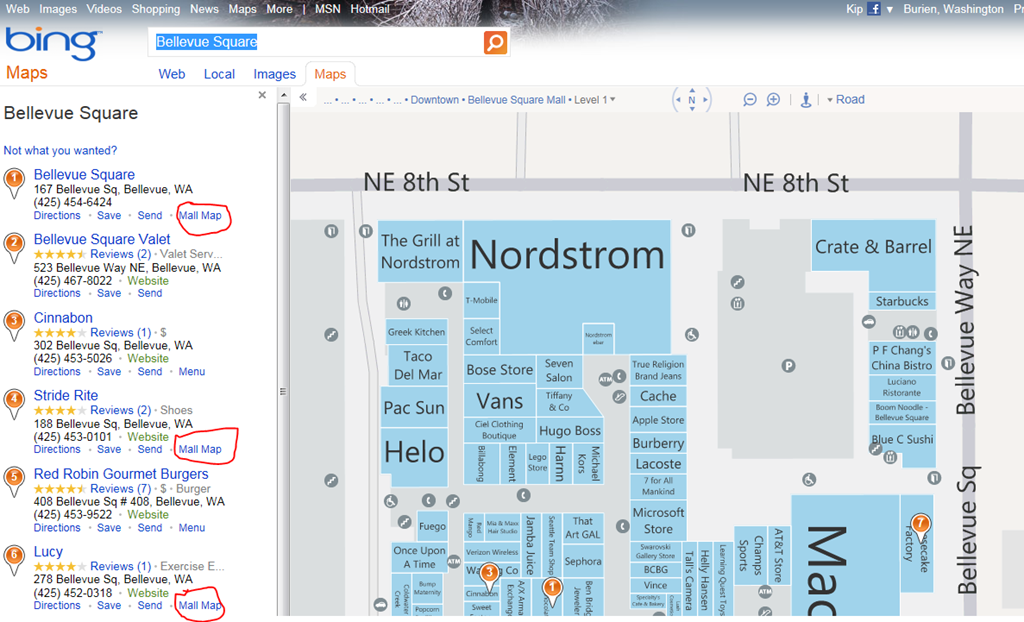Click the Streetside person icon

tap(806, 100)
